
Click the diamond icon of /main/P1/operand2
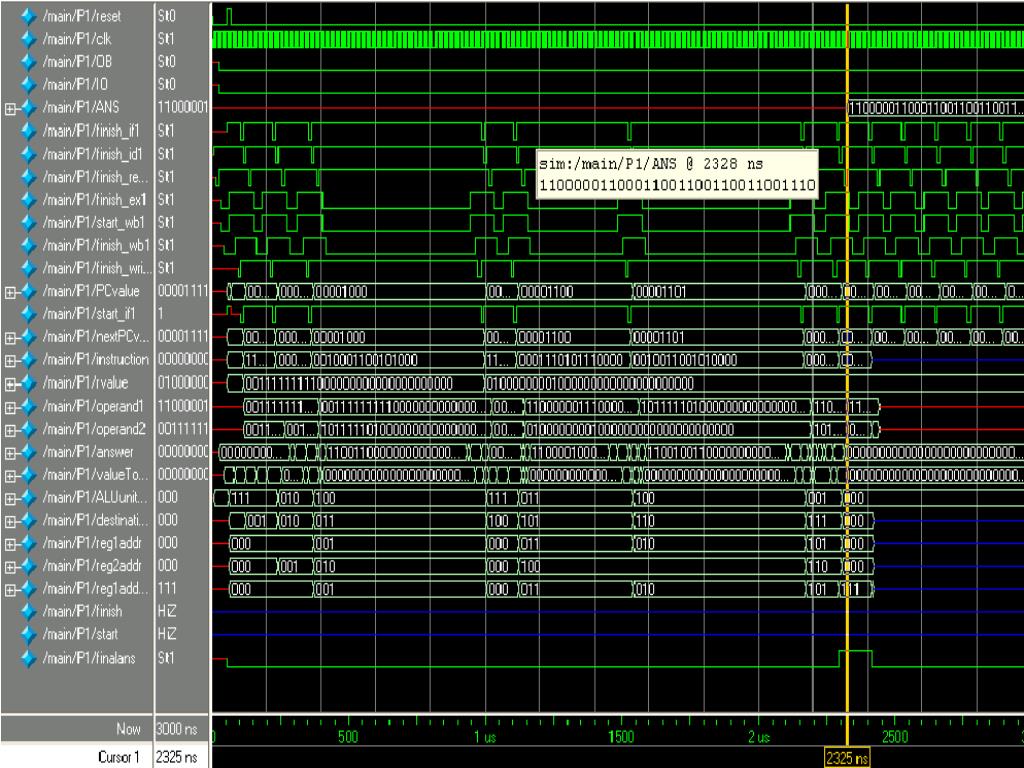(28, 429)
